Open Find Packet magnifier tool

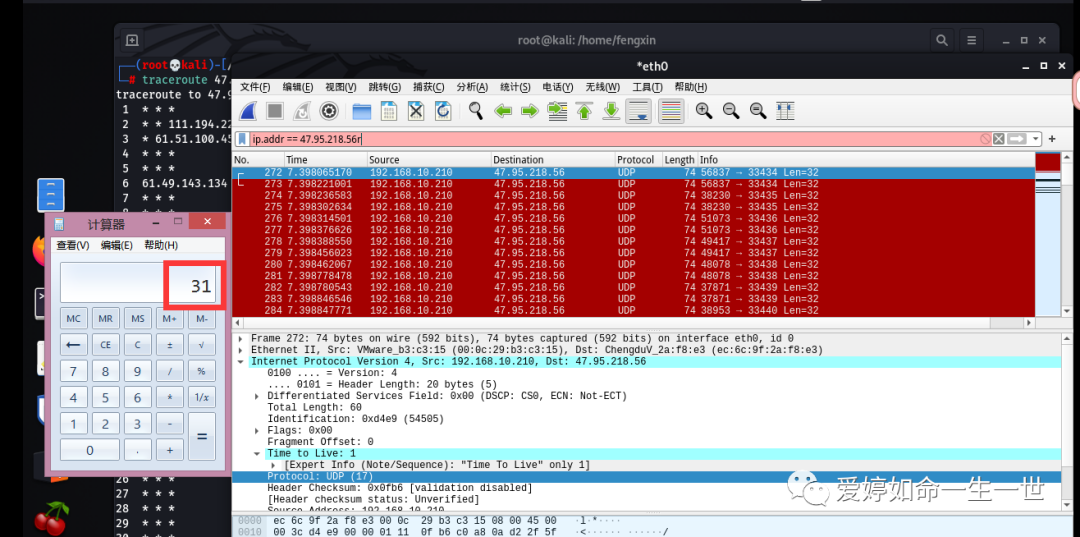coord(475,111)
